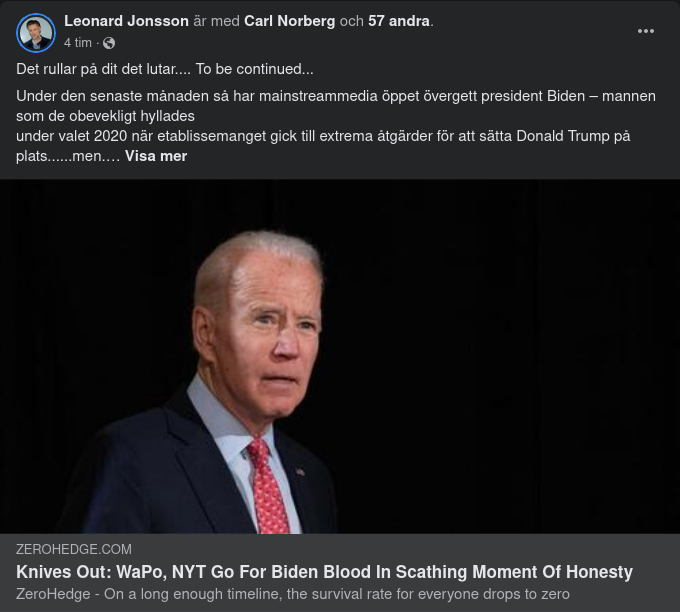The image size is (680, 612).
Task: Open the Biden article preview image
Action: pyautogui.click(x=340, y=356)
